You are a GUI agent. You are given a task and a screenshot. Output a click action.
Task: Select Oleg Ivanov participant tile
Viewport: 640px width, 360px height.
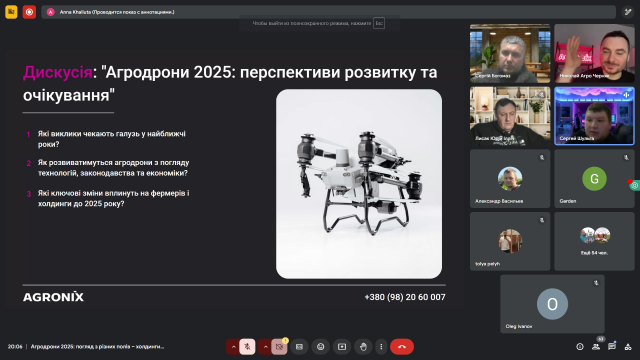(552, 304)
